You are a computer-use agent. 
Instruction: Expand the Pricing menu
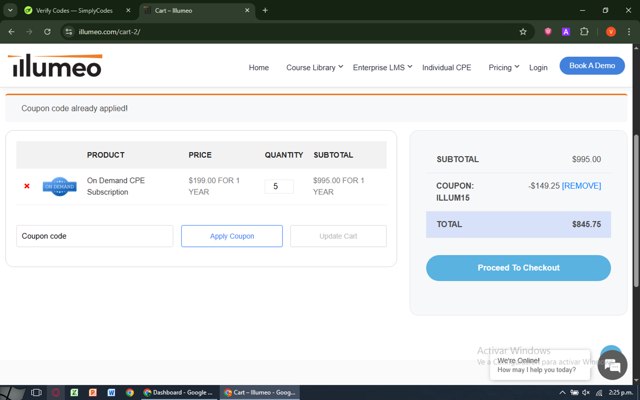504,68
